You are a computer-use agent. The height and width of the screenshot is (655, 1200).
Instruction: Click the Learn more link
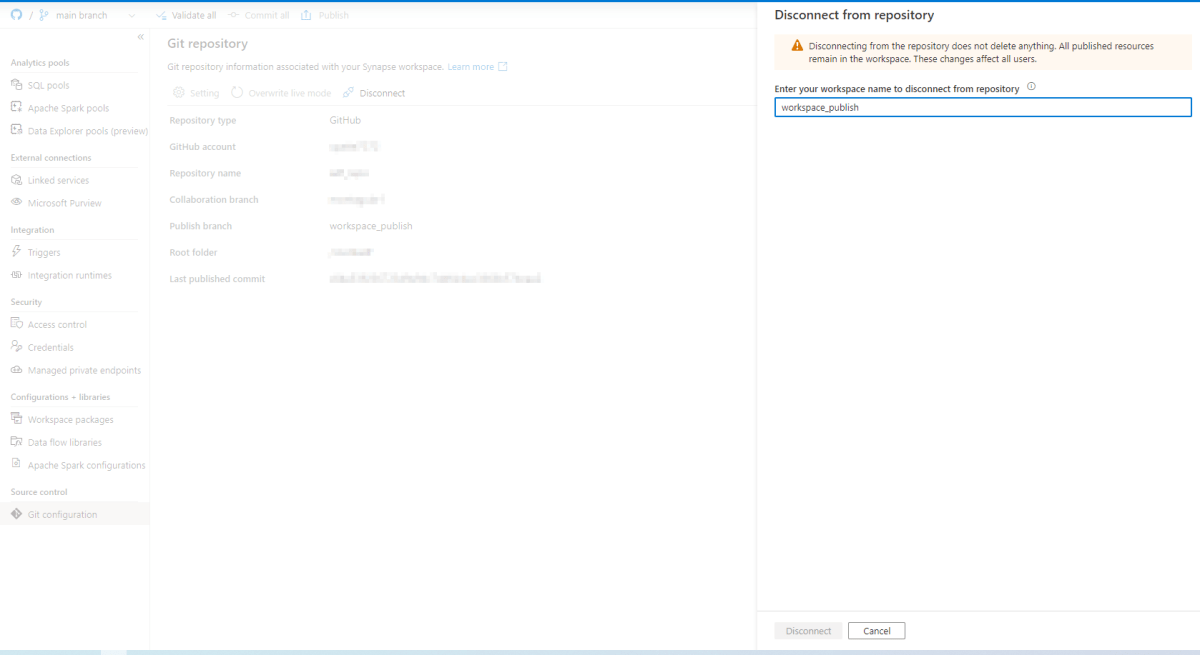pos(470,67)
